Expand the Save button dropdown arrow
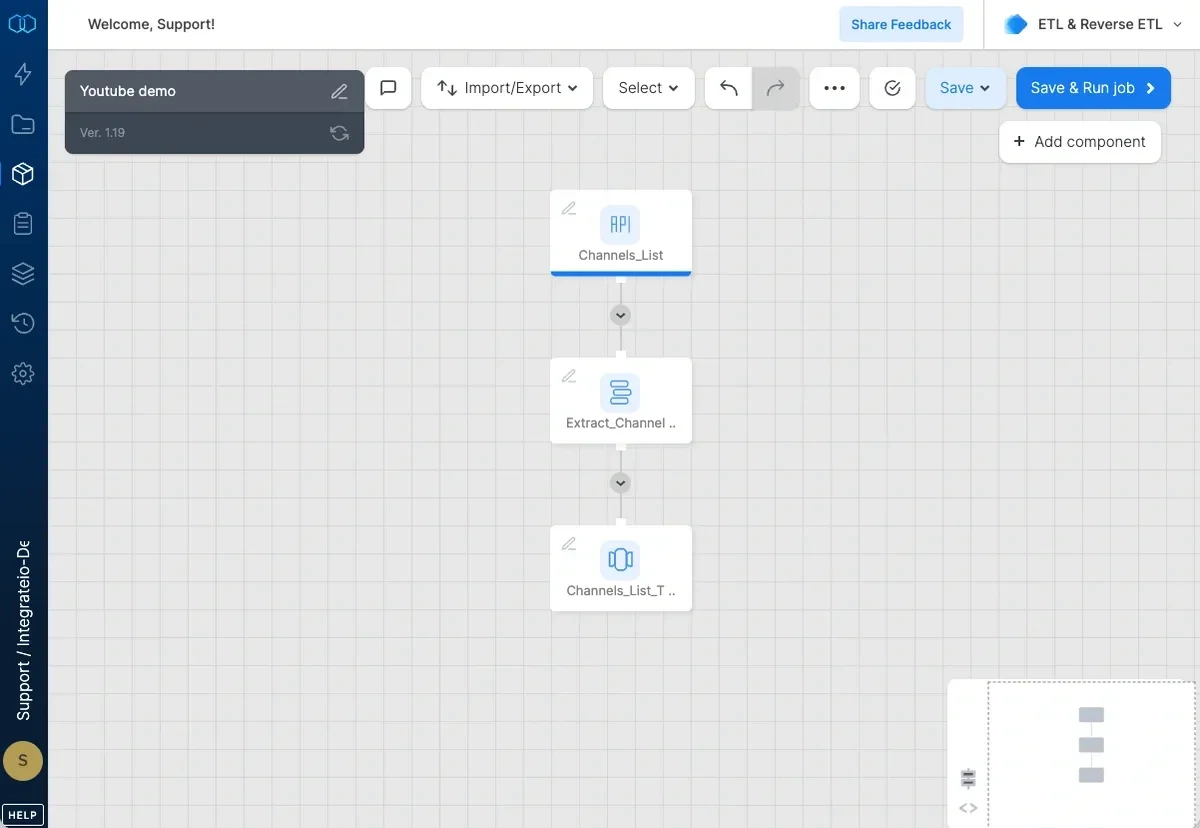 click(x=984, y=88)
